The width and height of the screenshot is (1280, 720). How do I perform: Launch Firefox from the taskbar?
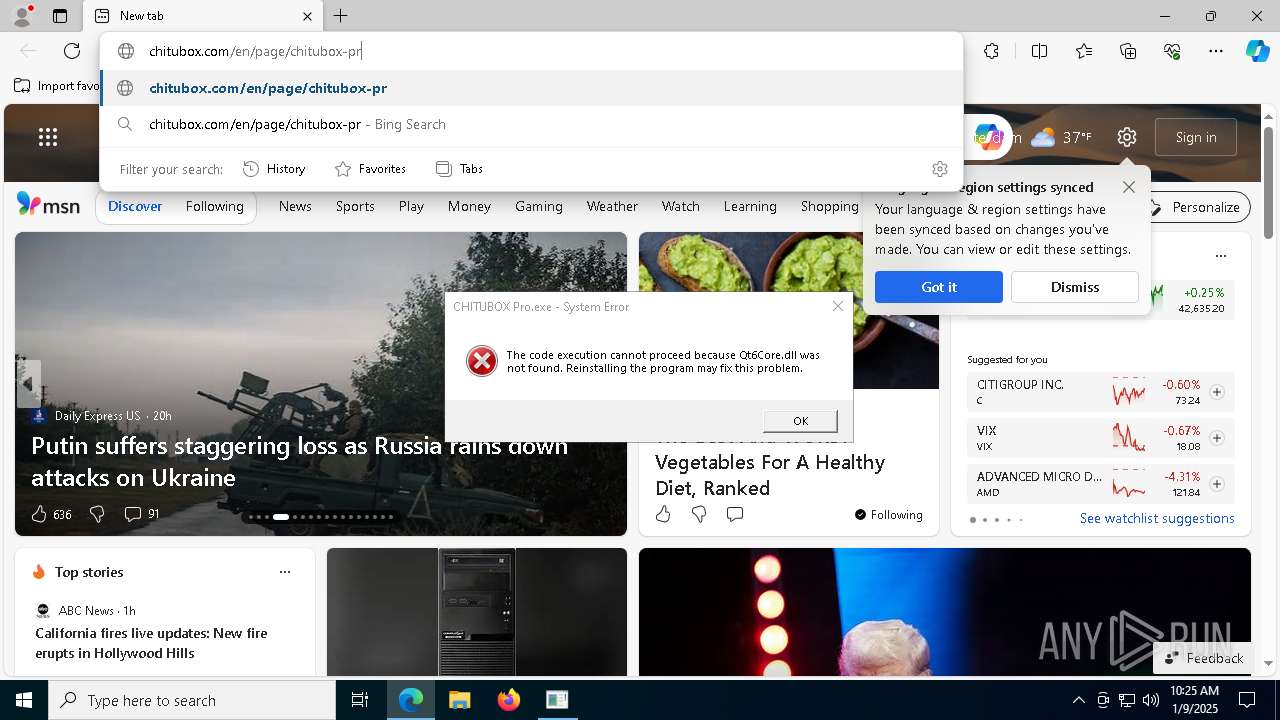(x=508, y=700)
